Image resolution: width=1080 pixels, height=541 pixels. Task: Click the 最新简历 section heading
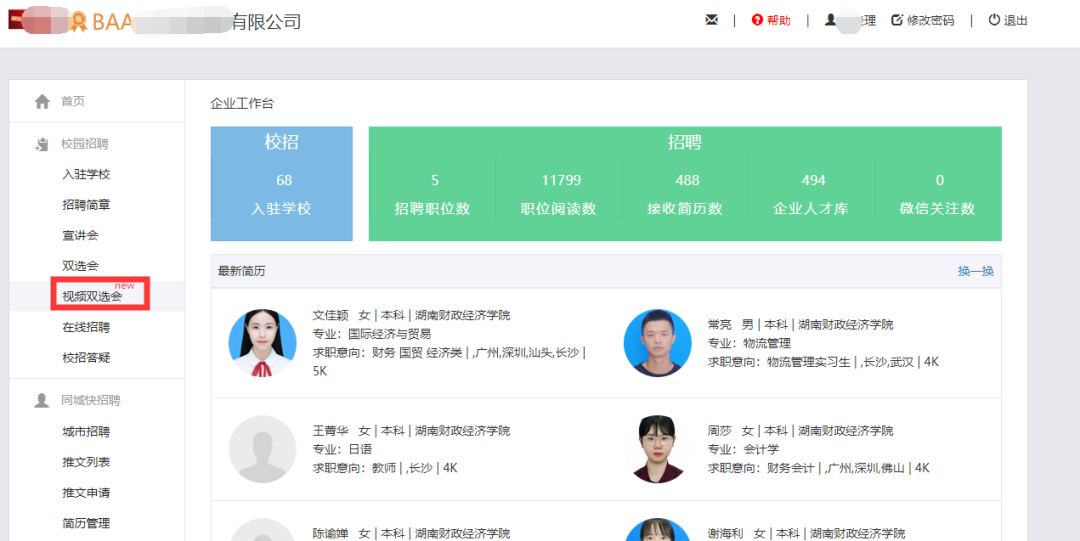[242, 272]
